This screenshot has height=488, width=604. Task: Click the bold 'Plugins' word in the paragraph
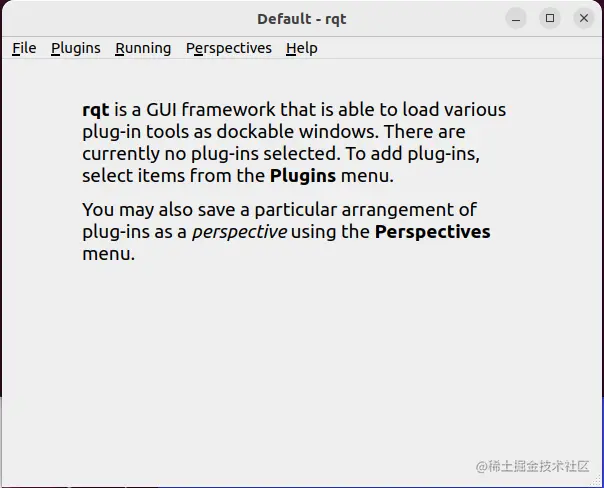(x=303, y=176)
